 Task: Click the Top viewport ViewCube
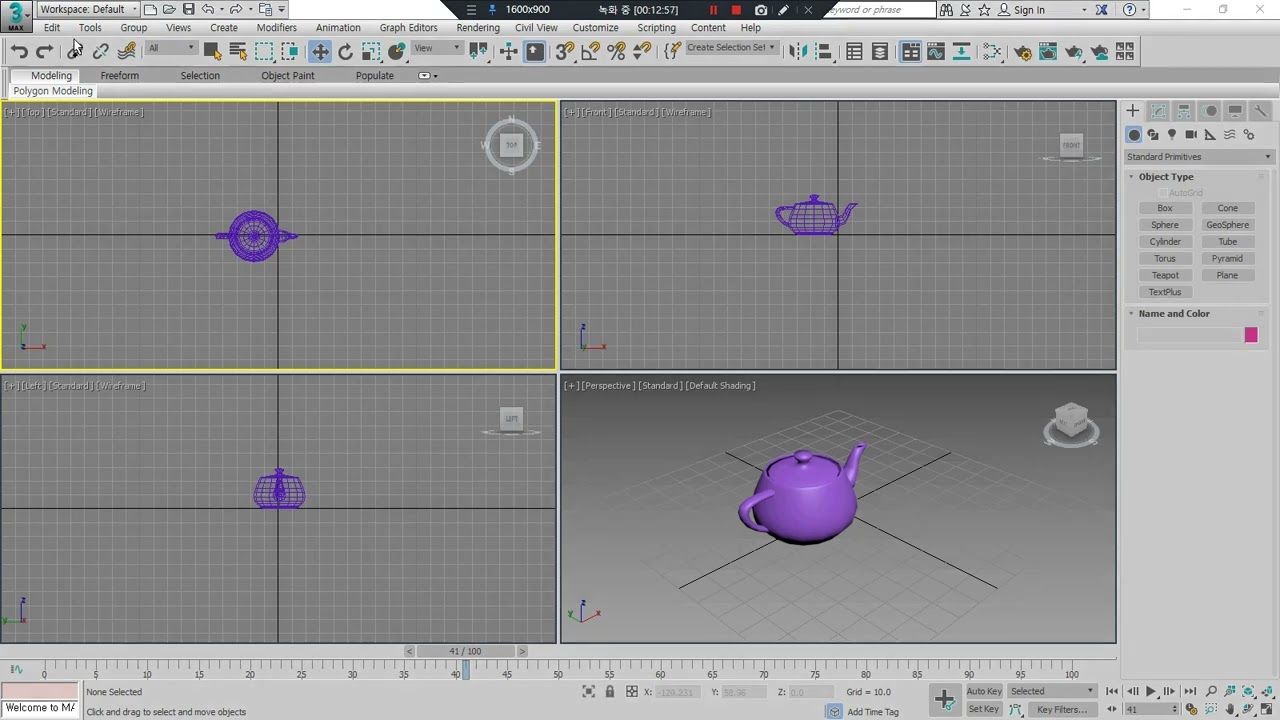(511, 146)
